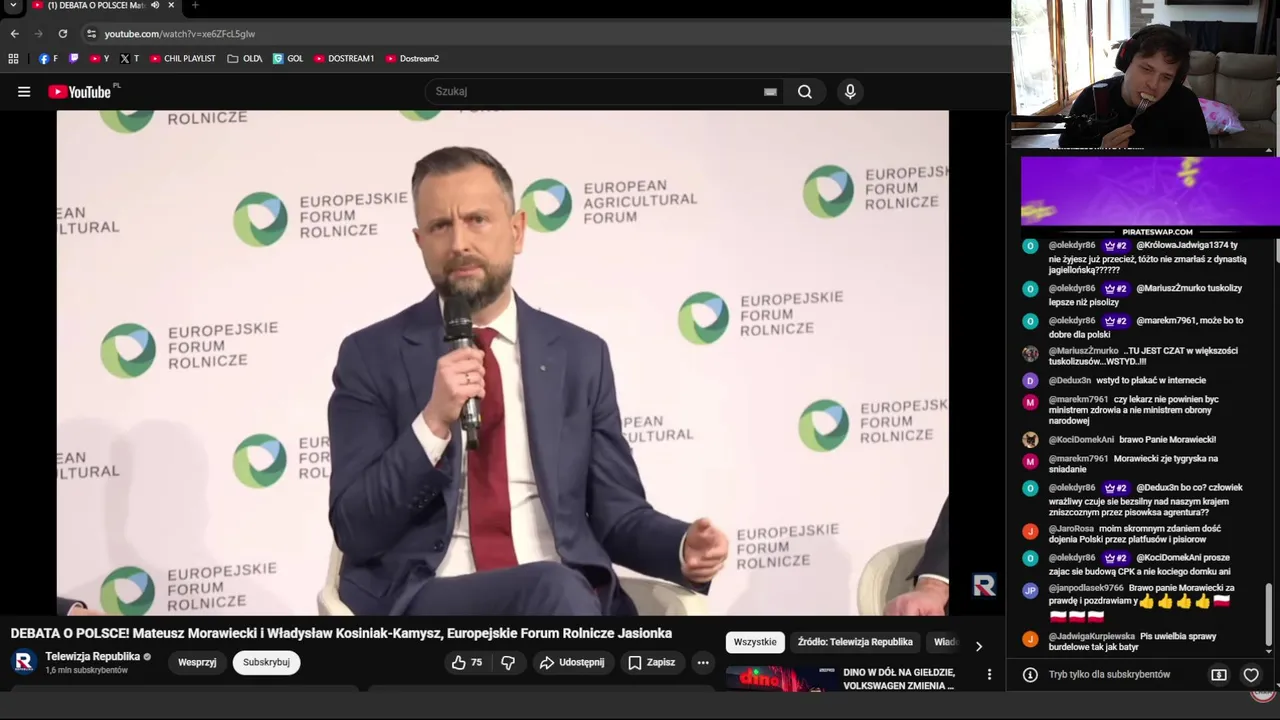Image resolution: width=1280 pixels, height=720 pixels.
Task: Start voice search with the microphone icon
Action: pyautogui.click(x=850, y=92)
